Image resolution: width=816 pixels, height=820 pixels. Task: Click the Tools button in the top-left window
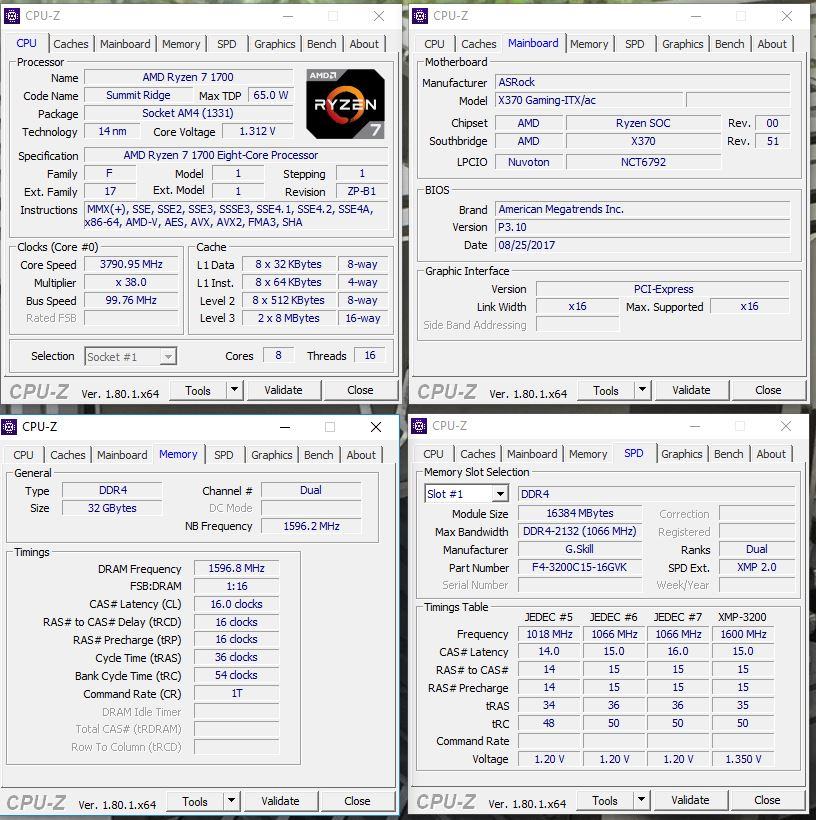click(x=198, y=390)
